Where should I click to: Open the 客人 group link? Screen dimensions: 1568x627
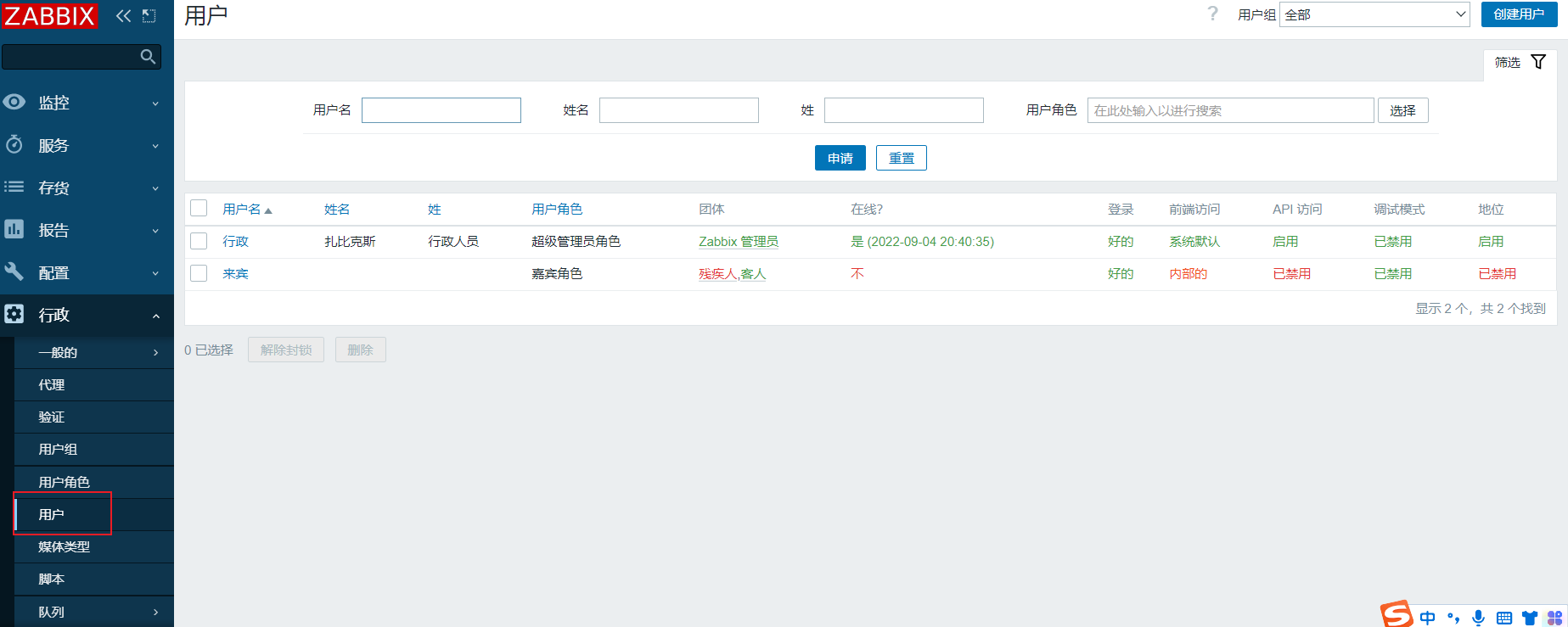(x=753, y=273)
